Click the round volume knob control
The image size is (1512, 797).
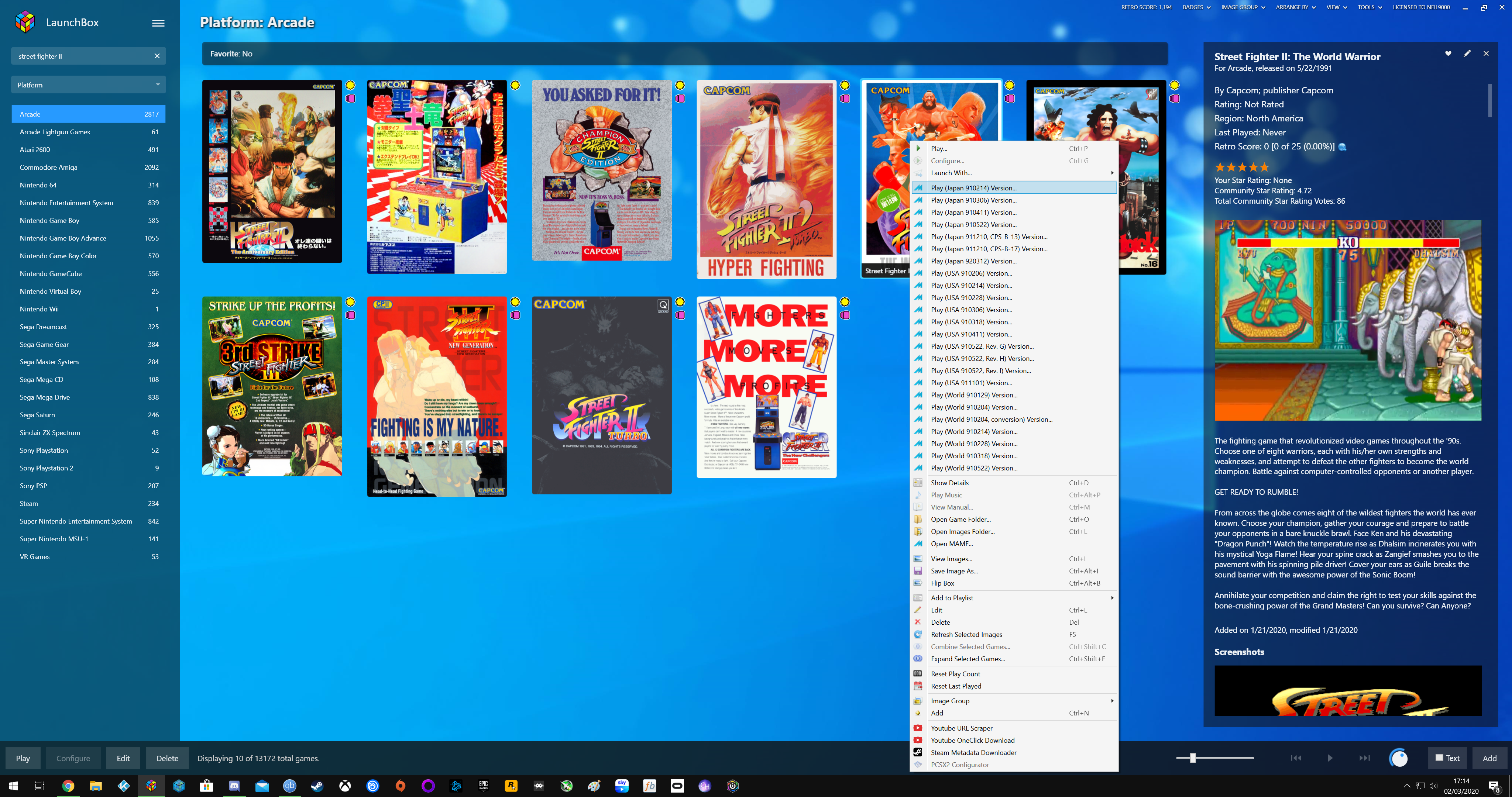point(1399,758)
